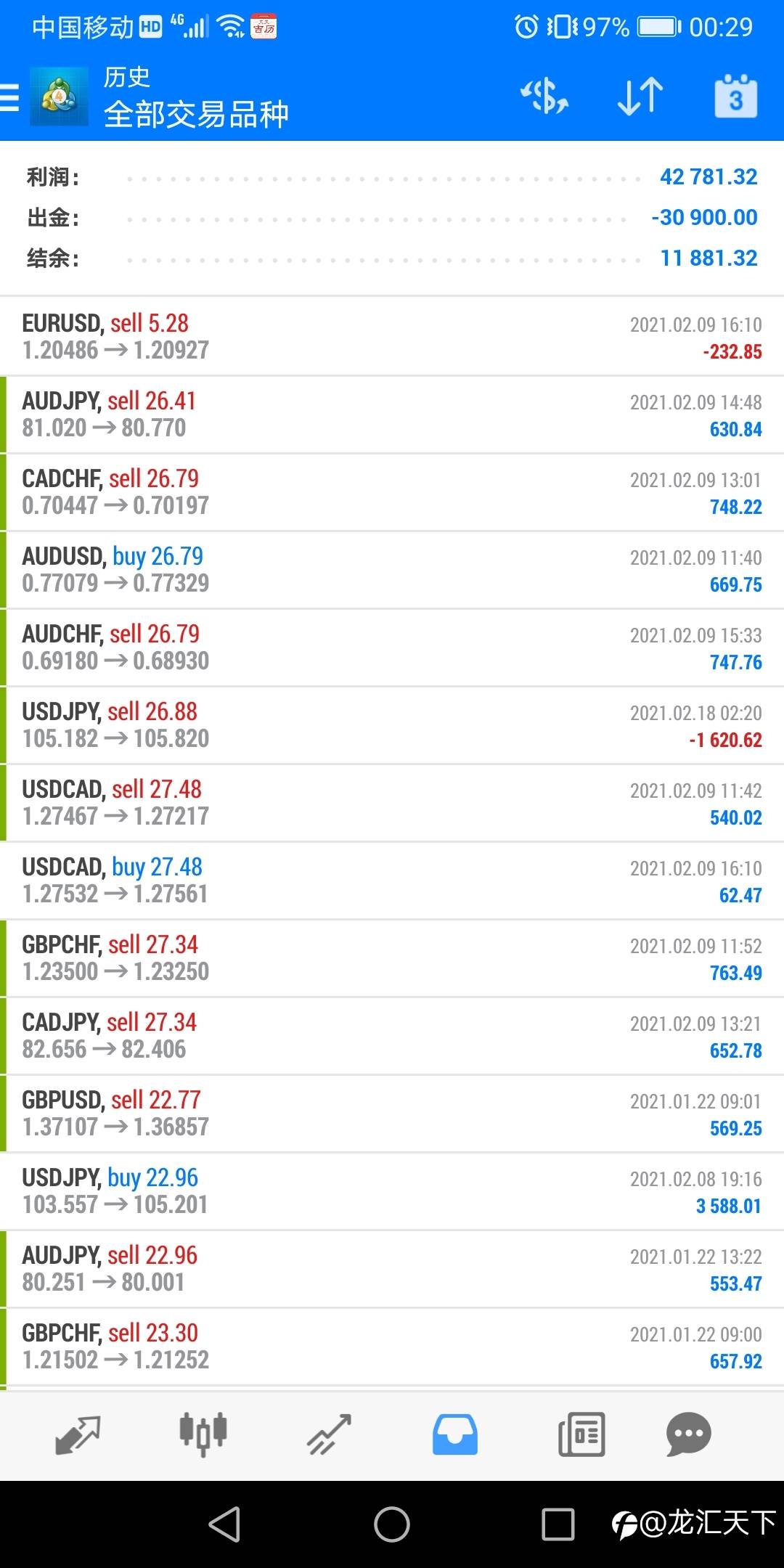Open Android recent apps square
This screenshot has height=1568, width=784.
click(558, 1524)
